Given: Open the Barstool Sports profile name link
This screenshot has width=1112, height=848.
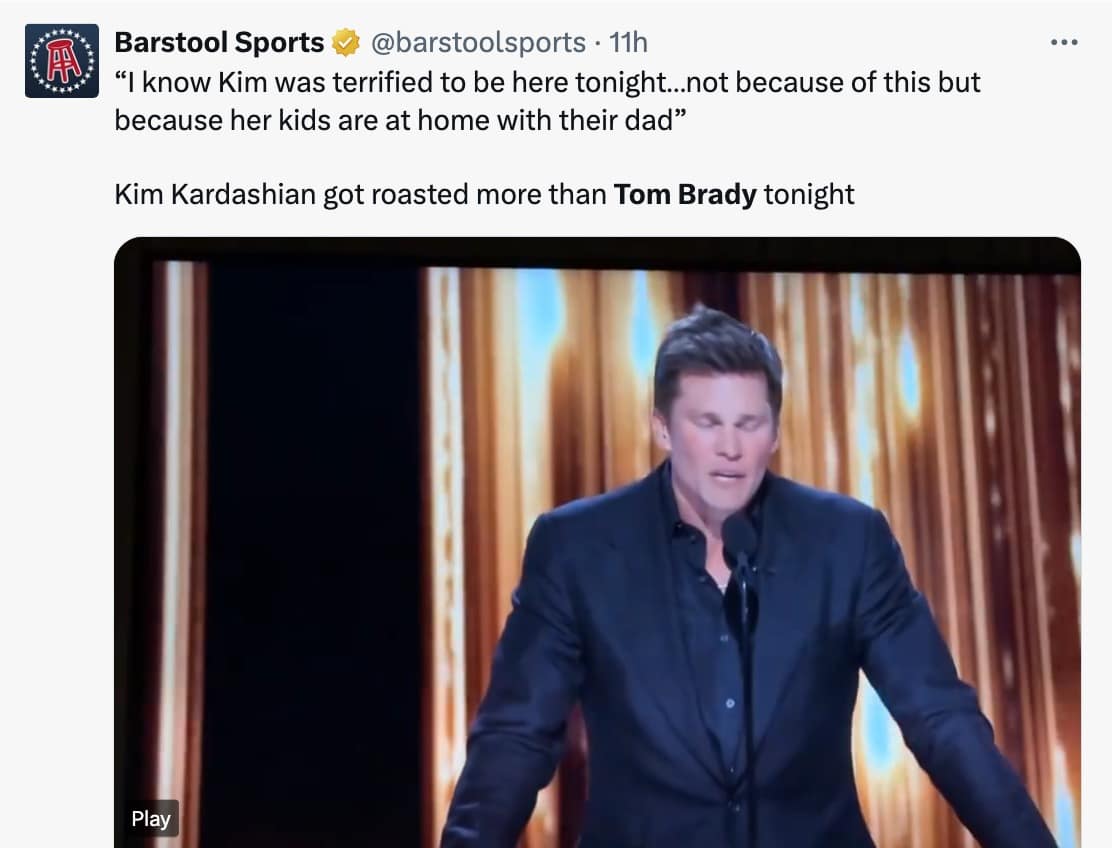Looking at the screenshot, I should [x=219, y=43].
